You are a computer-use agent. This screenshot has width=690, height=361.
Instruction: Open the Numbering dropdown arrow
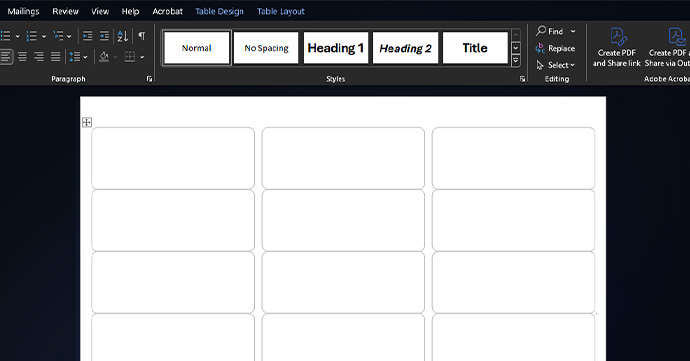[x=44, y=37]
